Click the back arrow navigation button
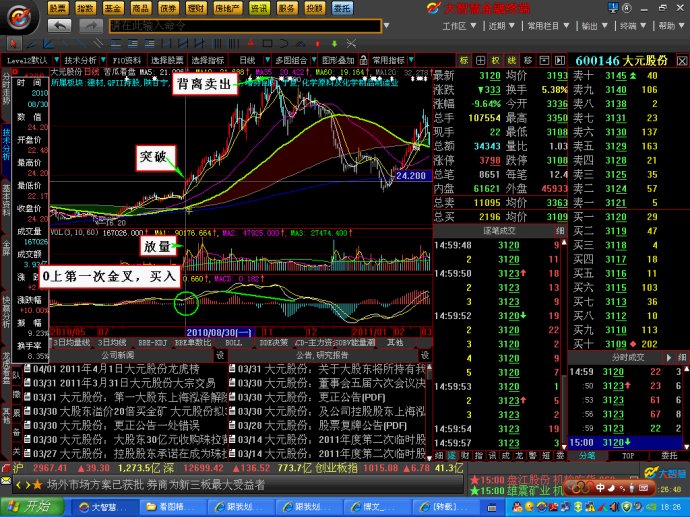Viewport: 690px width, 517px height. click(59, 26)
